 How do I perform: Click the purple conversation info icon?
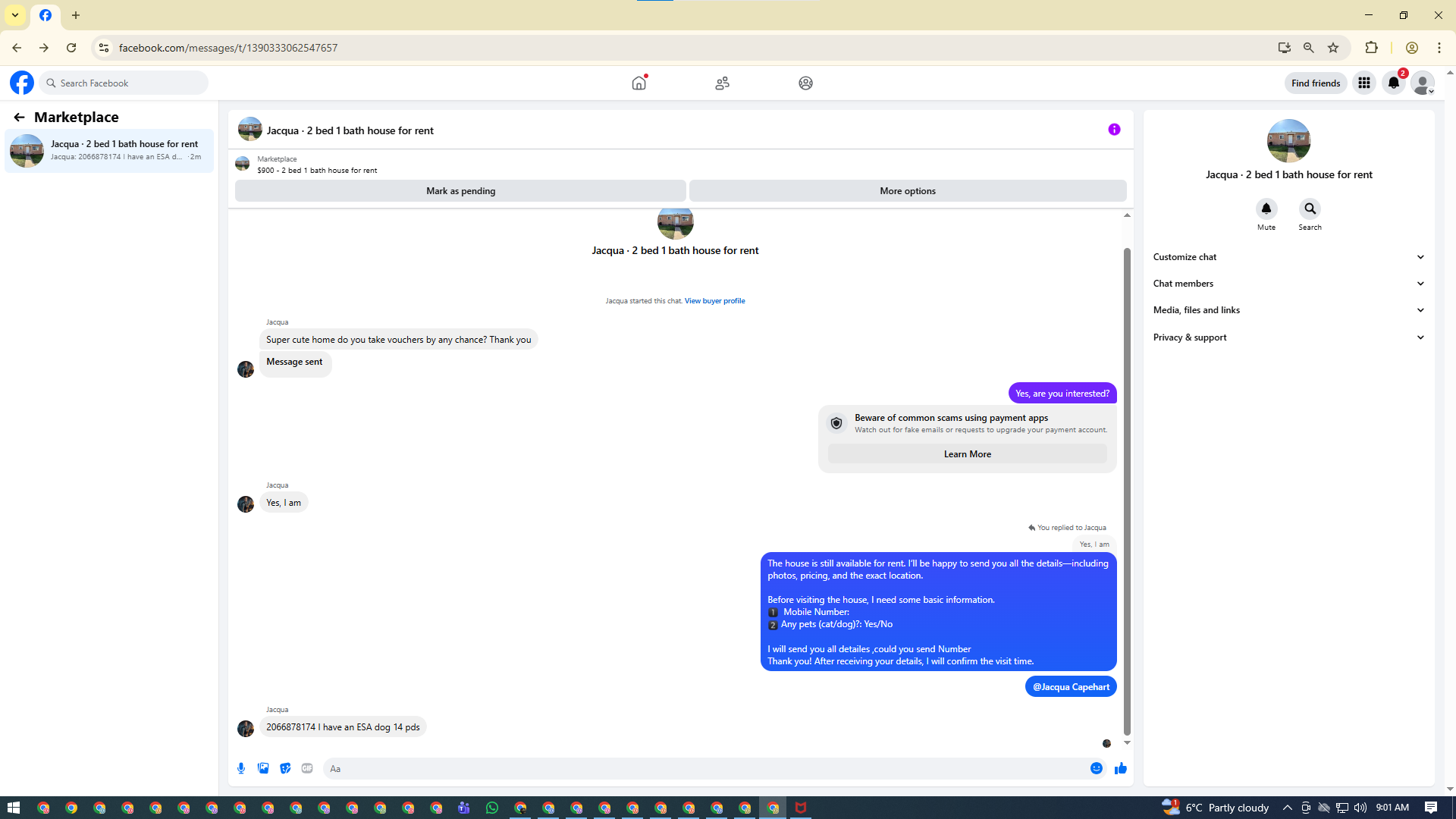point(1114,130)
